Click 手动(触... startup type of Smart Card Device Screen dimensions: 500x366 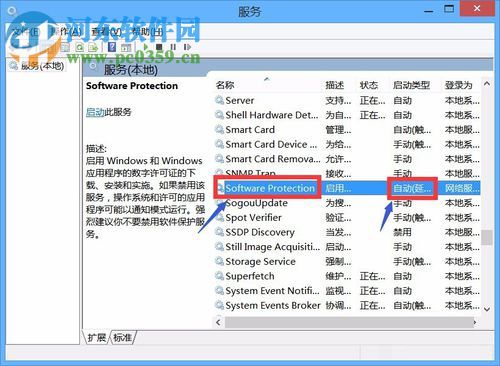coord(412,144)
